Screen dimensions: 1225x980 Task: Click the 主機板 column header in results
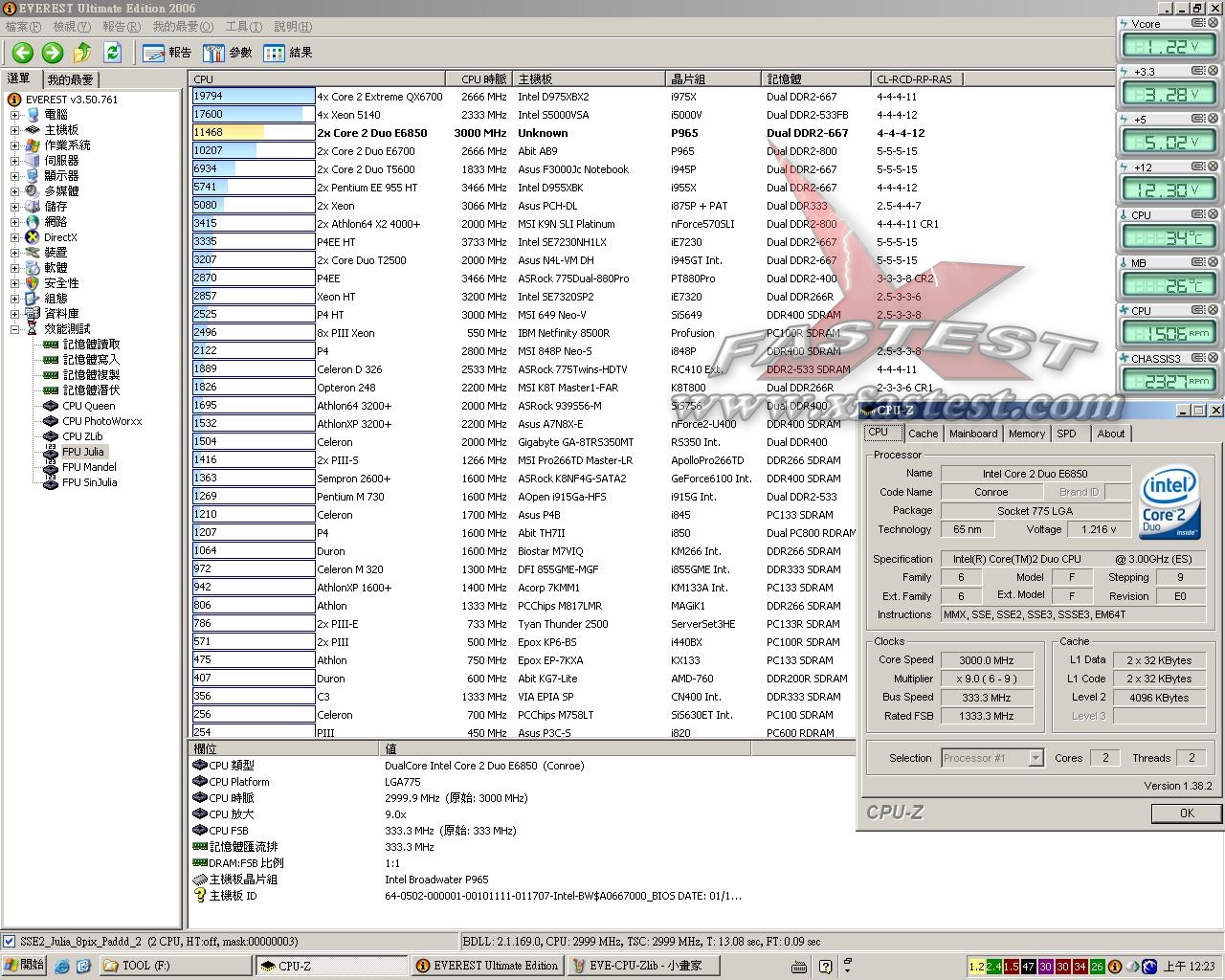tap(590, 79)
